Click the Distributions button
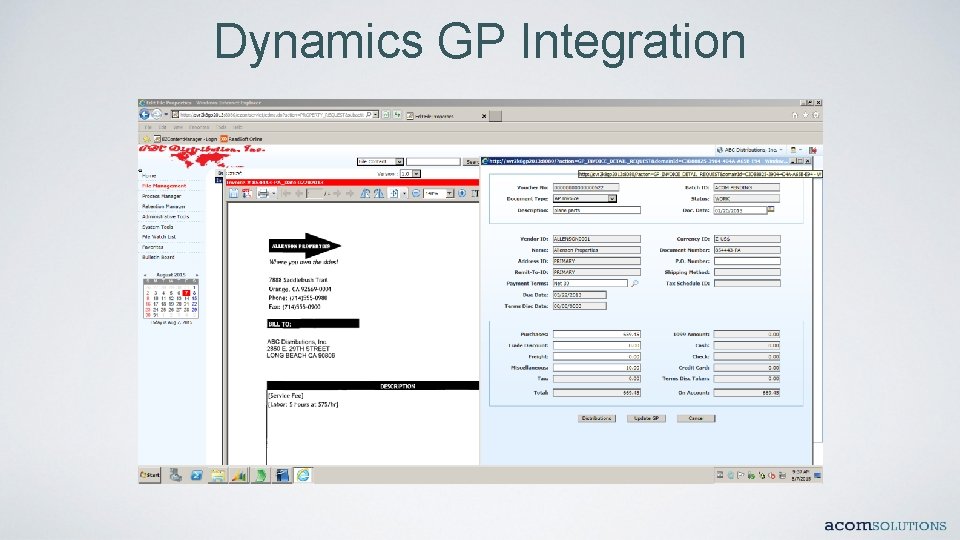Image resolution: width=960 pixels, height=540 pixels. point(597,418)
